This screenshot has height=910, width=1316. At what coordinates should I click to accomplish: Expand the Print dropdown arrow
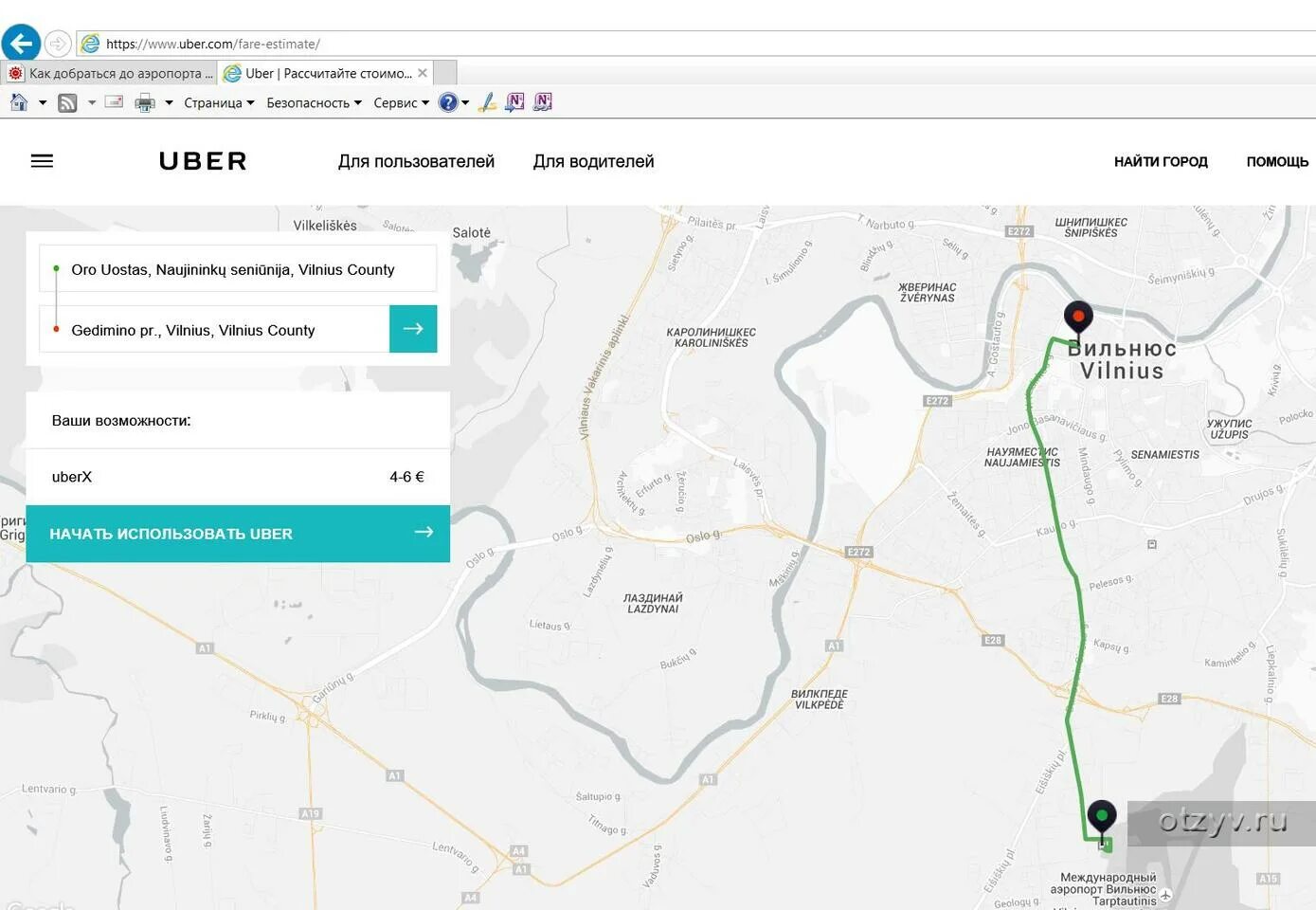[x=169, y=102]
